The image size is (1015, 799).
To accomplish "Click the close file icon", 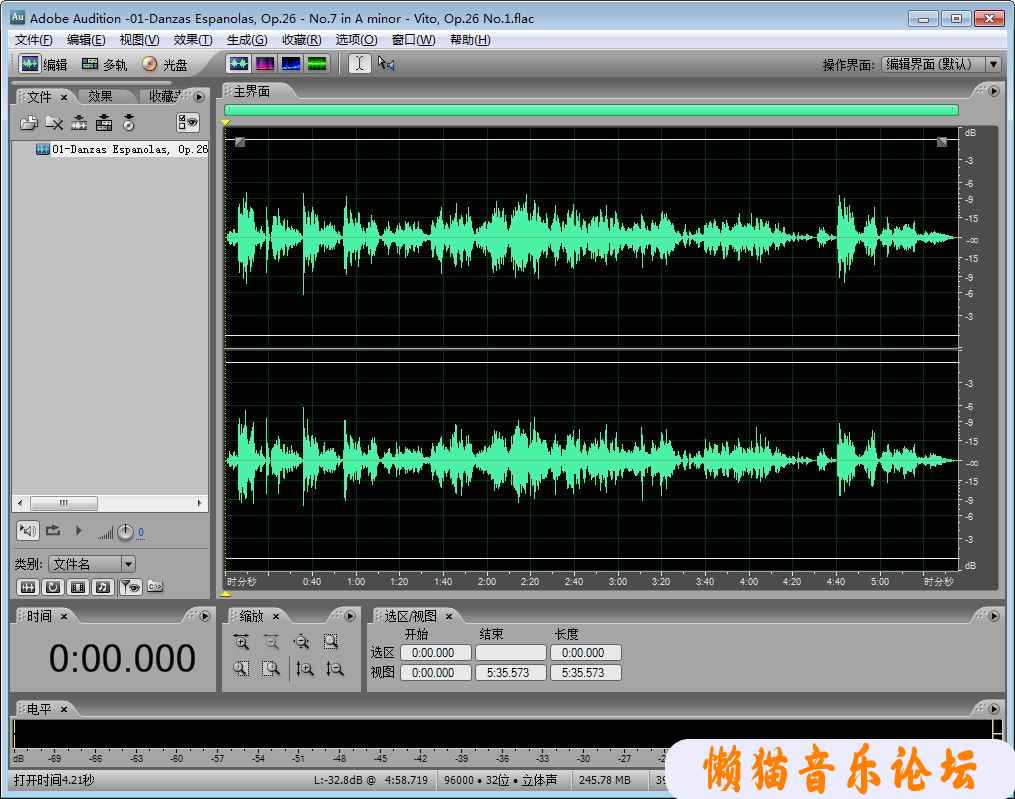I will [x=54, y=122].
